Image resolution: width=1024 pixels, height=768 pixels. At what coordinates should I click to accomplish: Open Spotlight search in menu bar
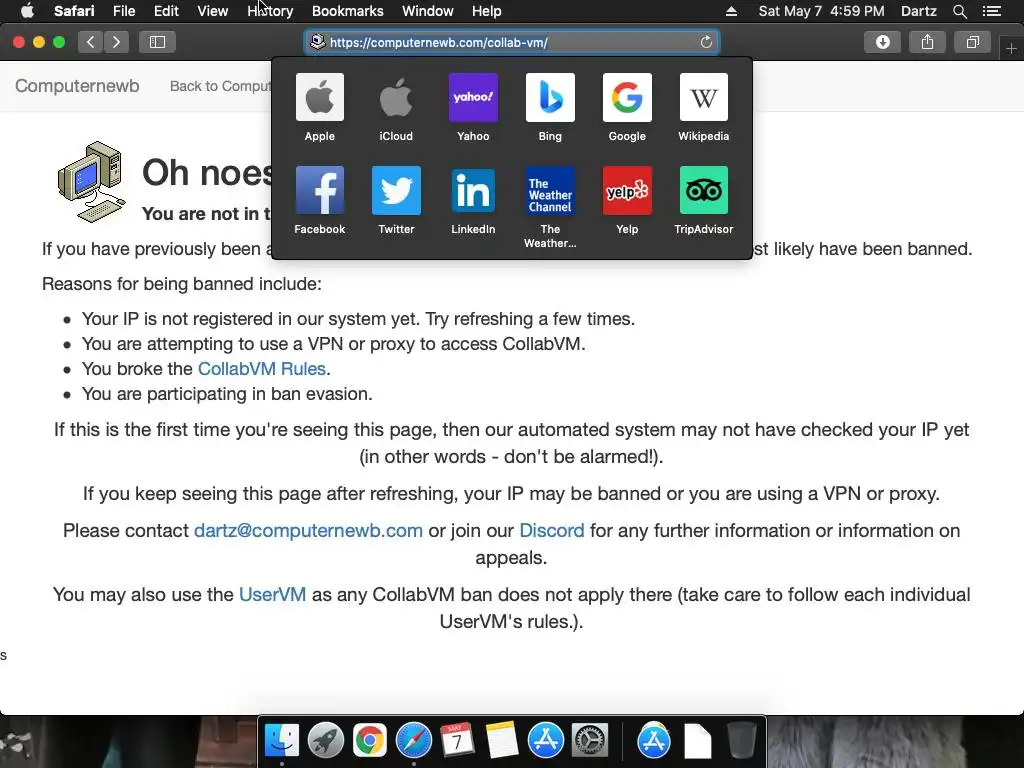959,11
